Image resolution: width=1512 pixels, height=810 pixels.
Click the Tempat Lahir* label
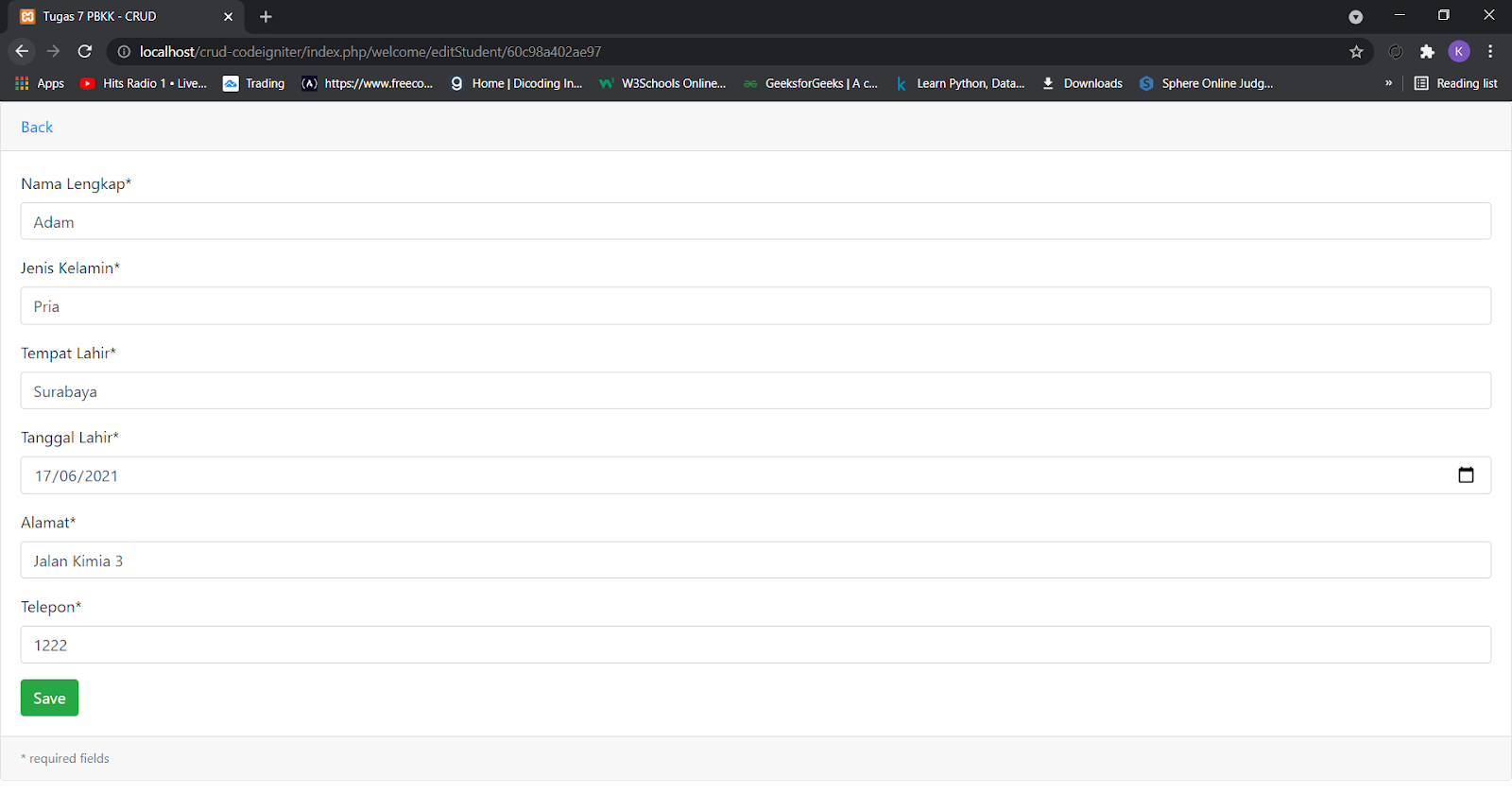coord(68,353)
